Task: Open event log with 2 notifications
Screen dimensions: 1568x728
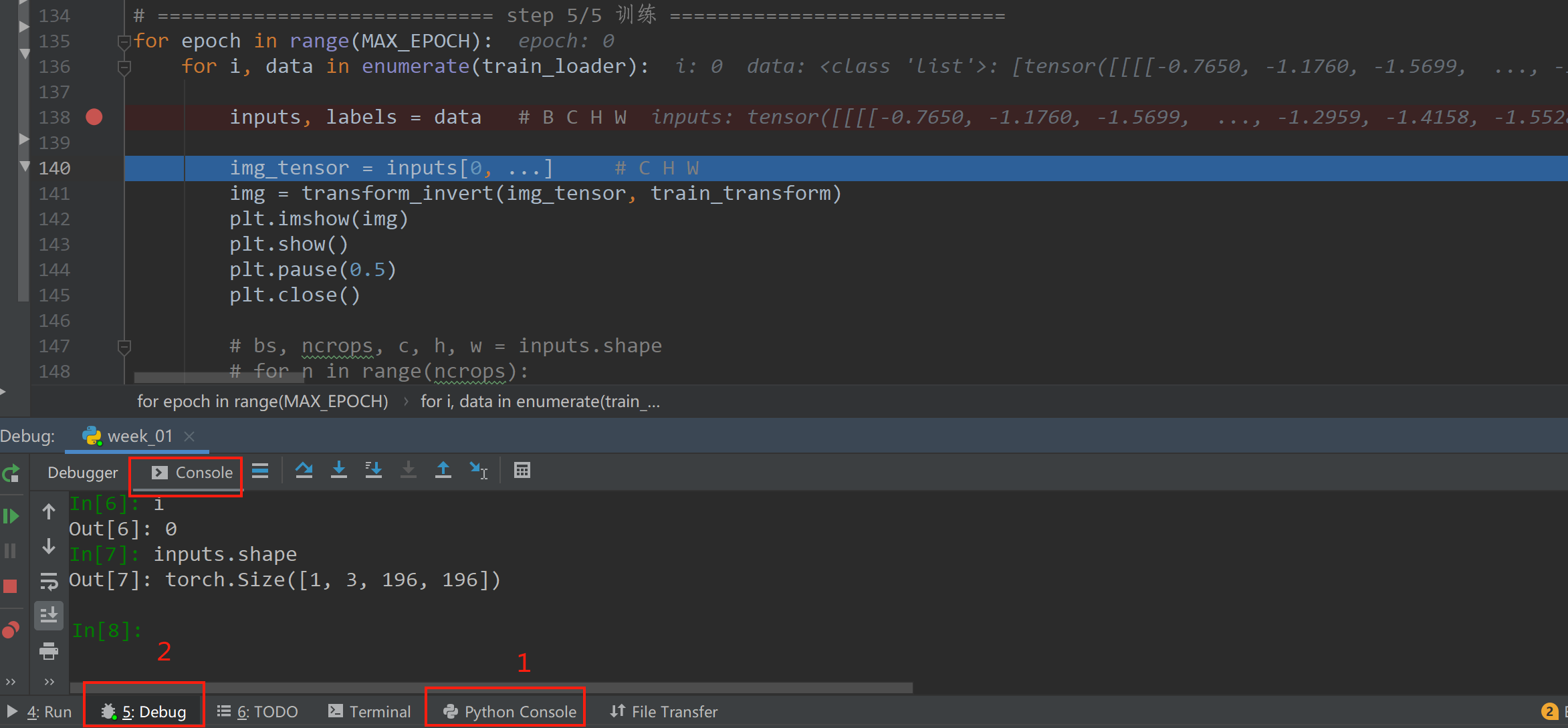Action: click(x=1550, y=712)
